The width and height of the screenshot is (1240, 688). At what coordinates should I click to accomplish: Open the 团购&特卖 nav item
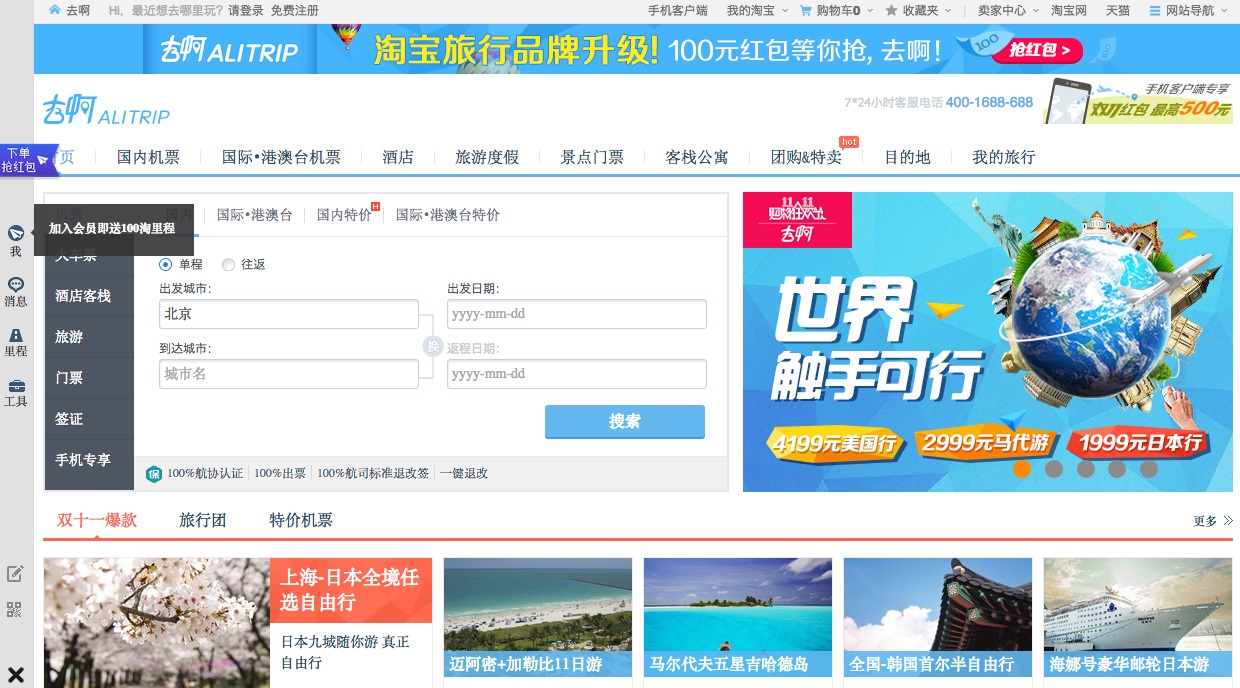click(x=806, y=157)
